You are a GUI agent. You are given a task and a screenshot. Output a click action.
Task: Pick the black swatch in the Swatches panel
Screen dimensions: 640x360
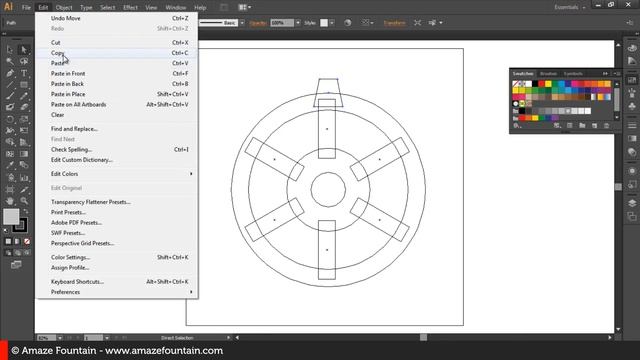pos(535,84)
